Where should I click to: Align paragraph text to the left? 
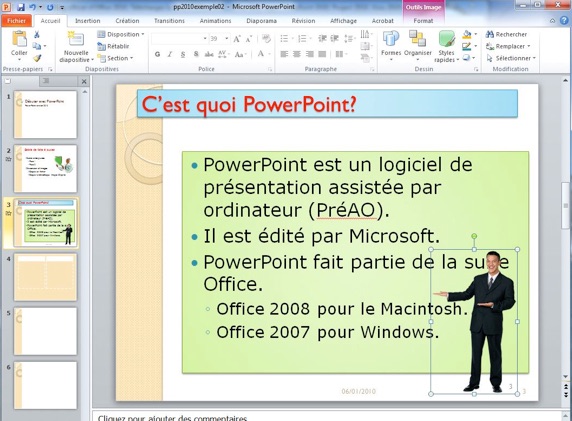[x=284, y=54]
